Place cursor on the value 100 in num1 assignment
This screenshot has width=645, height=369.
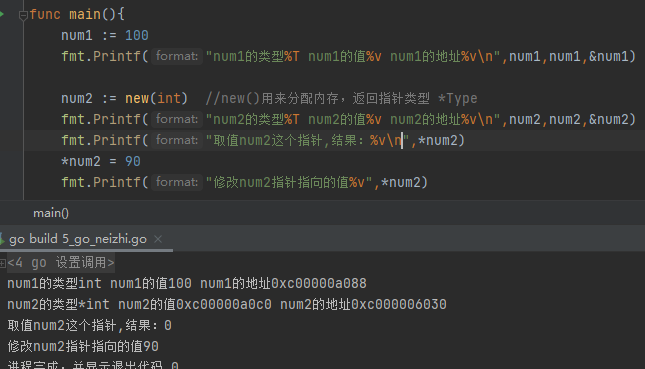pyautogui.click(x=137, y=35)
